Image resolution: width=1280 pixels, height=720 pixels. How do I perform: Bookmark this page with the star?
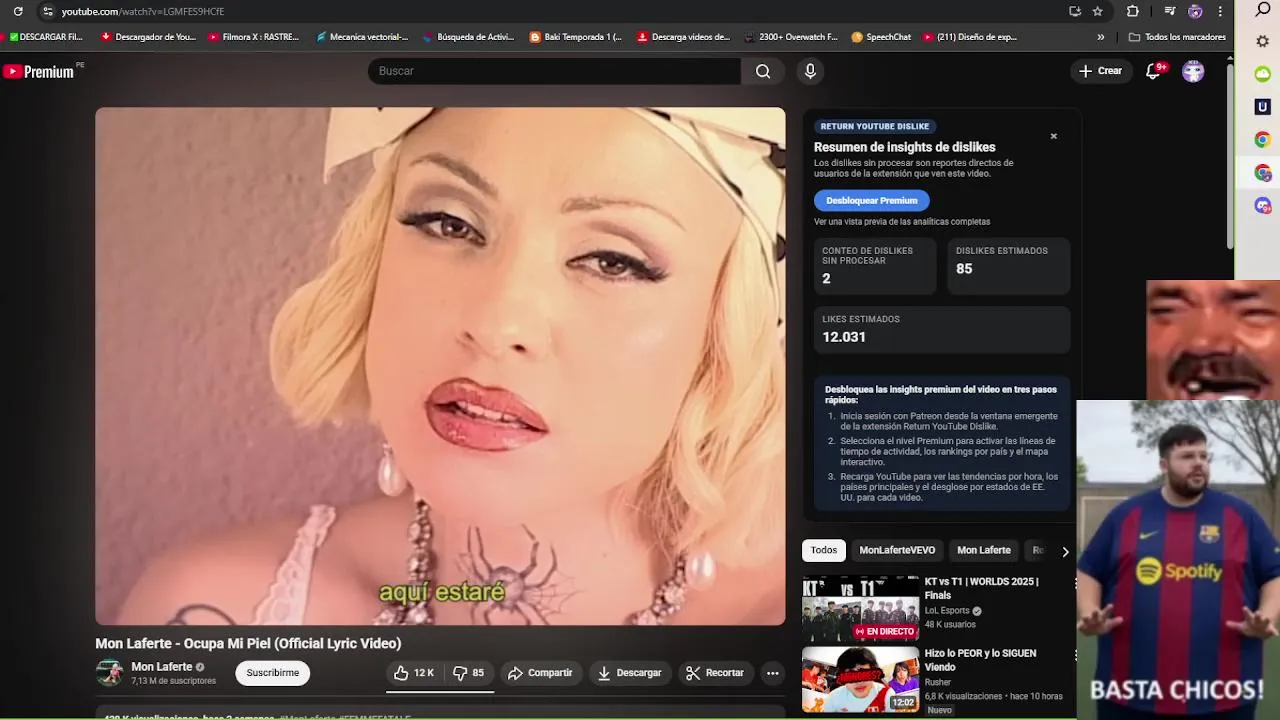pyautogui.click(x=1098, y=11)
